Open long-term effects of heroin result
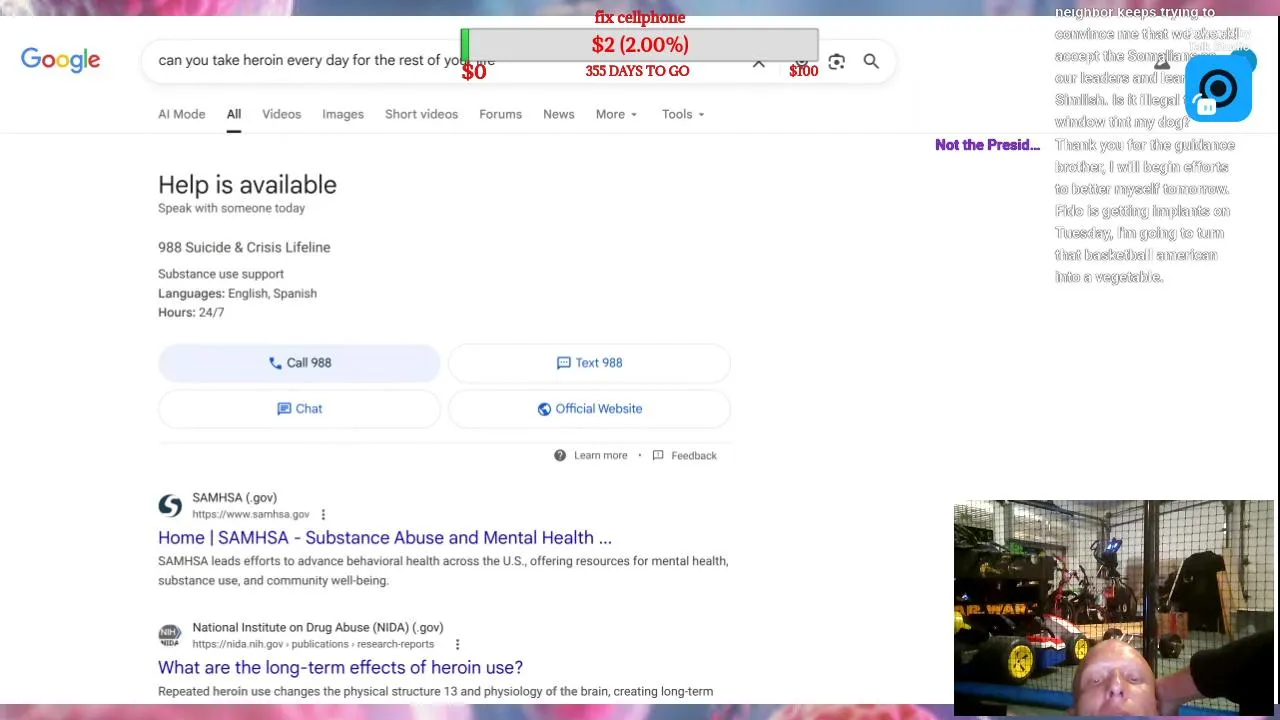Image resolution: width=1280 pixels, height=720 pixels. [340, 668]
